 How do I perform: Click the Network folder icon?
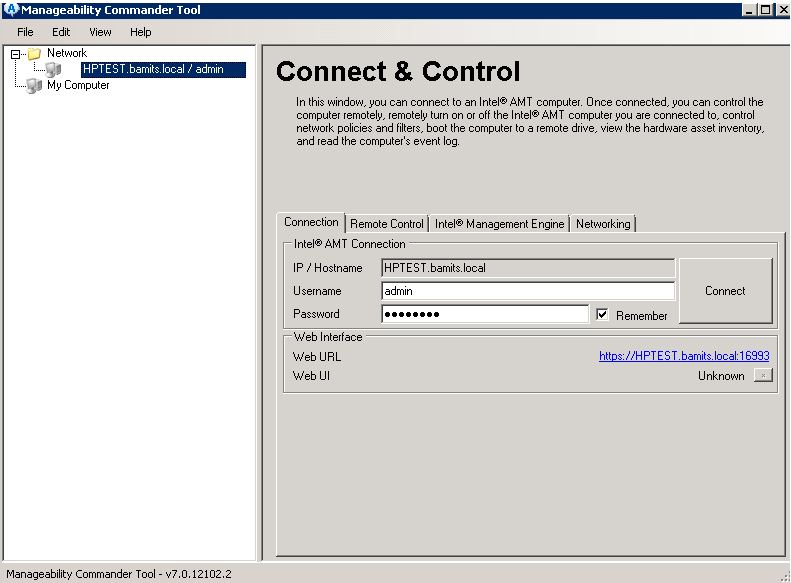(34, 53)
